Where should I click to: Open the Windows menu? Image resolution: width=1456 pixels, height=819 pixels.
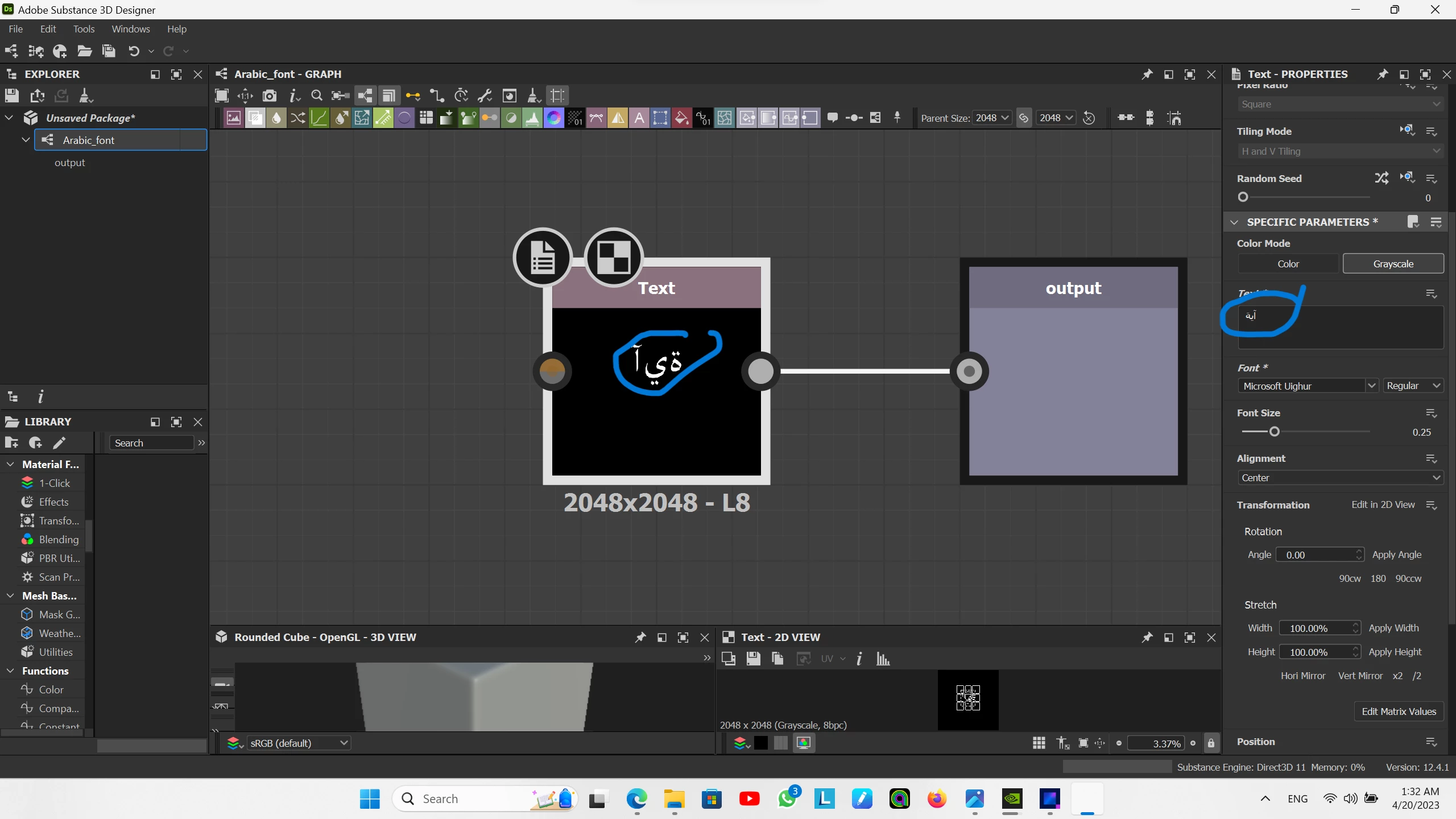pos(130,29)
